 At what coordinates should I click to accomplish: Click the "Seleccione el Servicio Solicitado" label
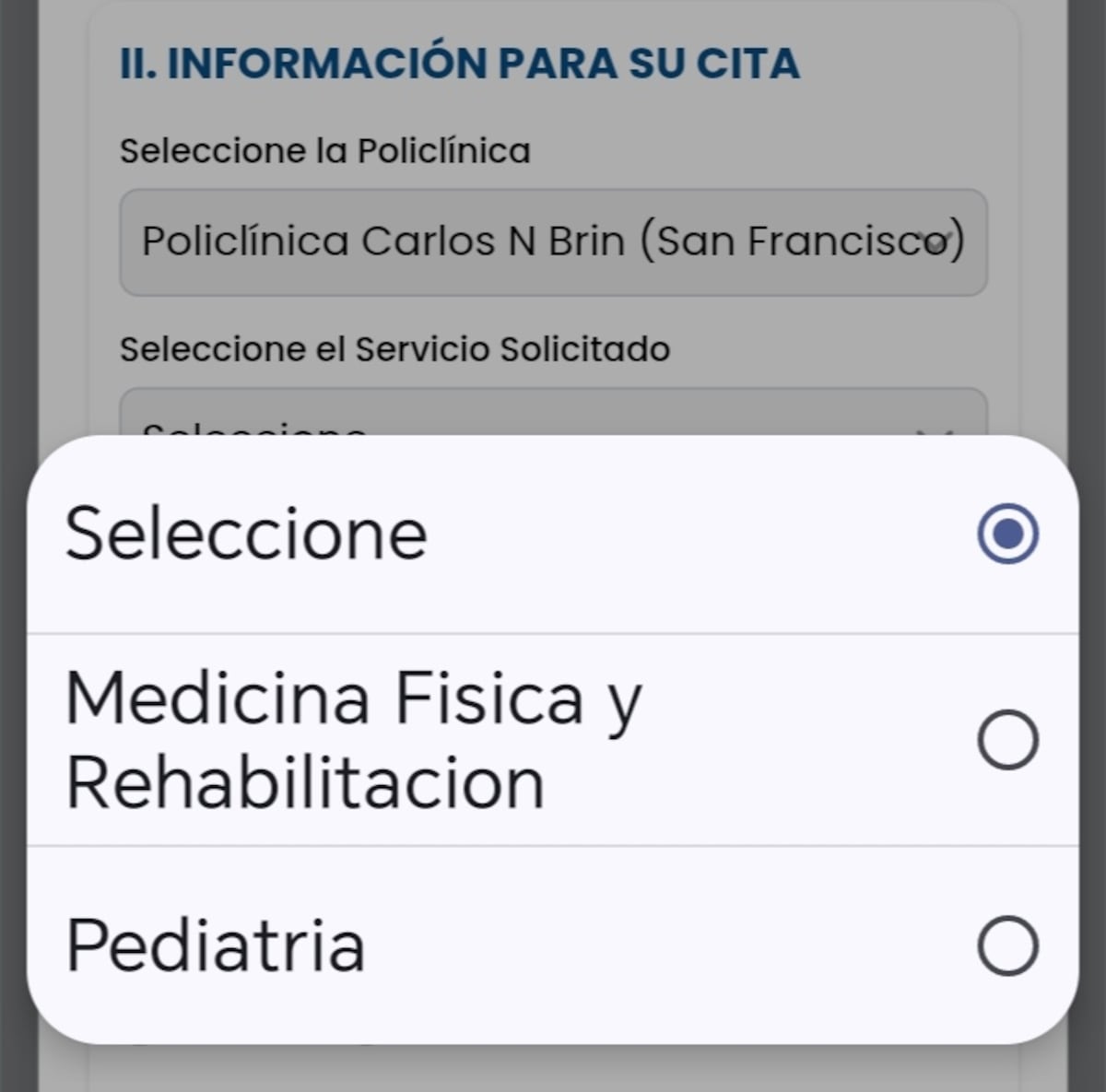394,349
